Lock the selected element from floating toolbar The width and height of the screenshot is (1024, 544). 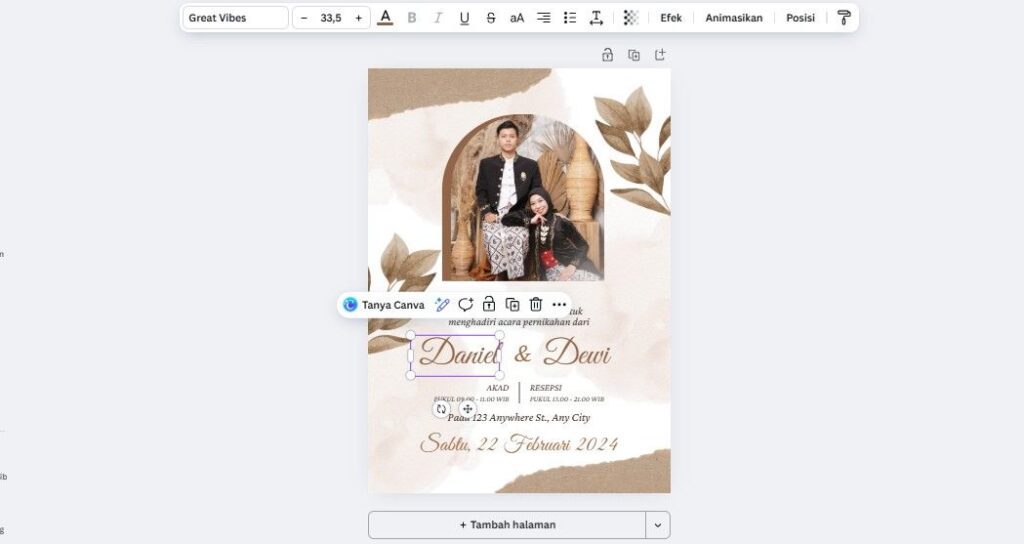pyautogui.click(x=488, y=304)
